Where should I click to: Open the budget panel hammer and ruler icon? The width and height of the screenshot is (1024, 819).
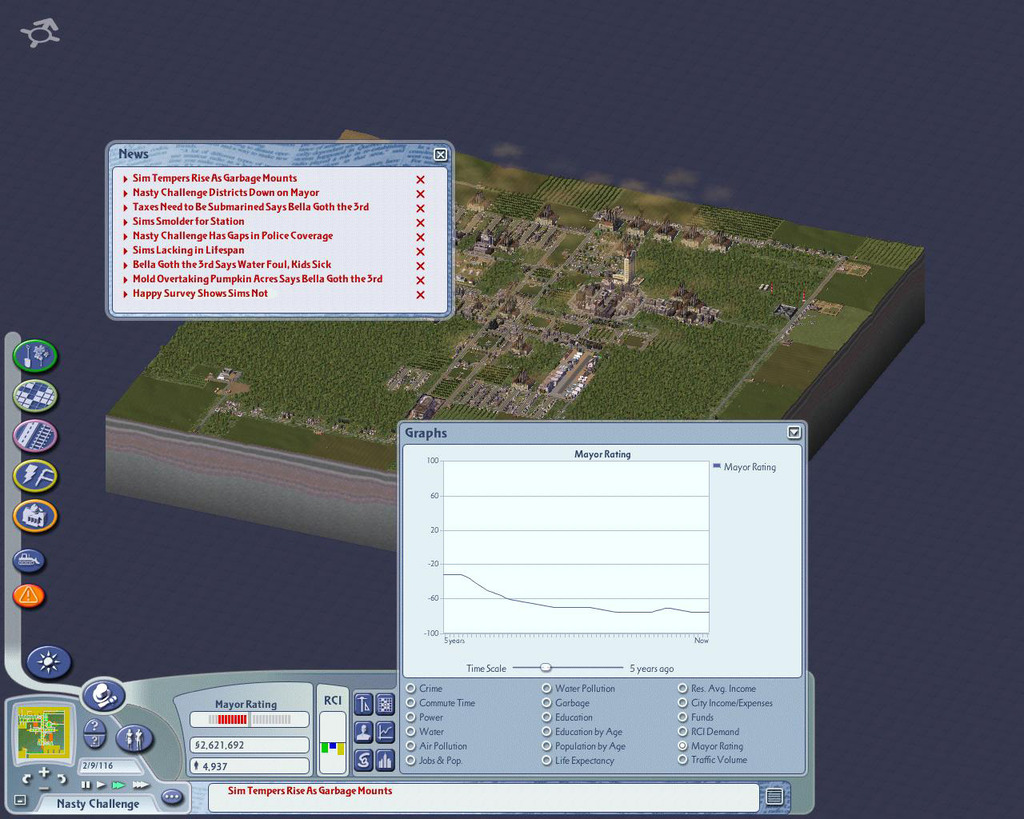click(x=363, y=703)
